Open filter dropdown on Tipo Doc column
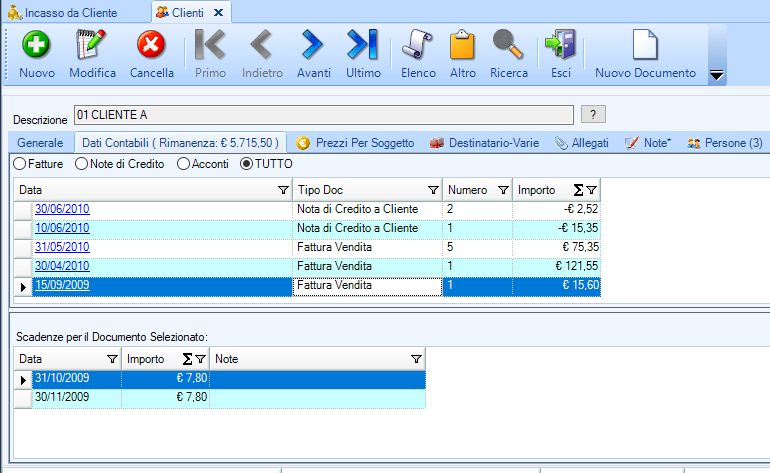Image resolution: width=770 pixels, height=473 pixels. (x=432, y=190)
